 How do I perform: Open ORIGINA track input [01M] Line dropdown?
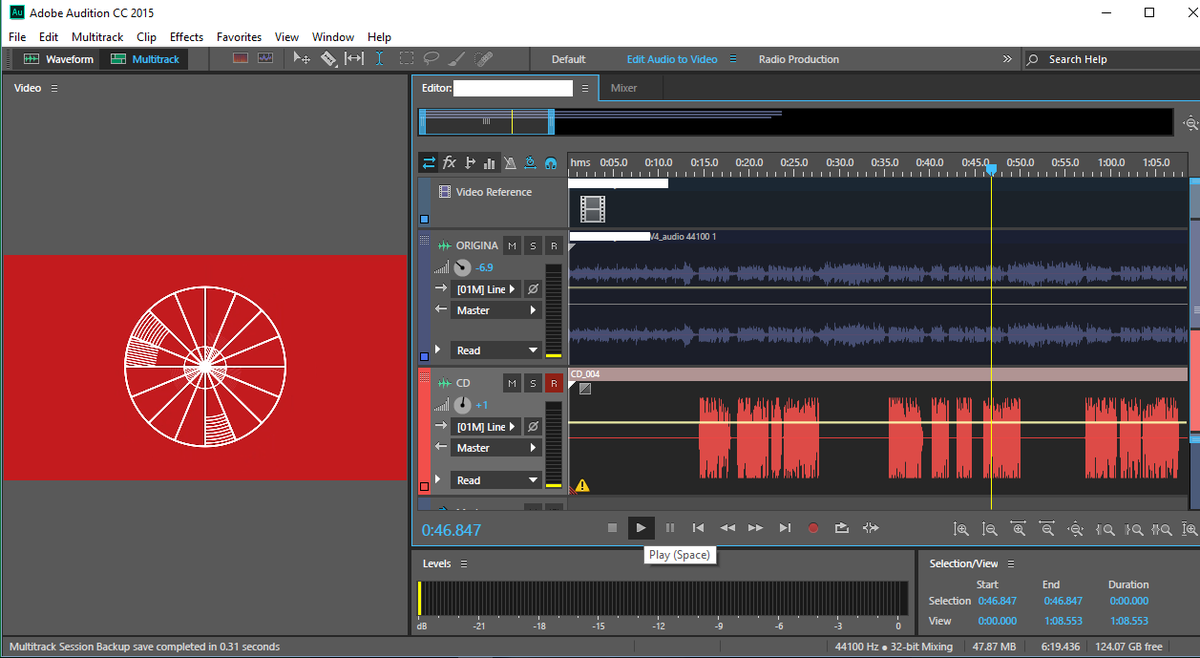487,289
